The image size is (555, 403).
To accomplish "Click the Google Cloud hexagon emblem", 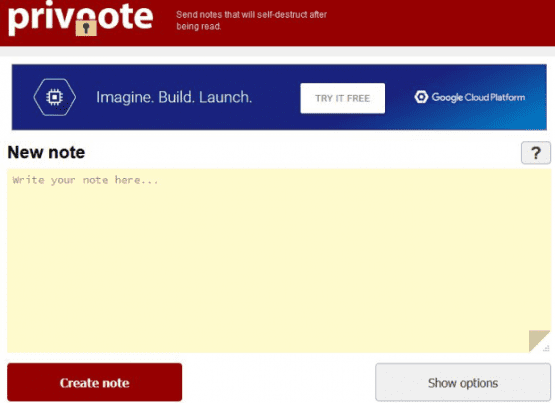I will pos(421,97).
